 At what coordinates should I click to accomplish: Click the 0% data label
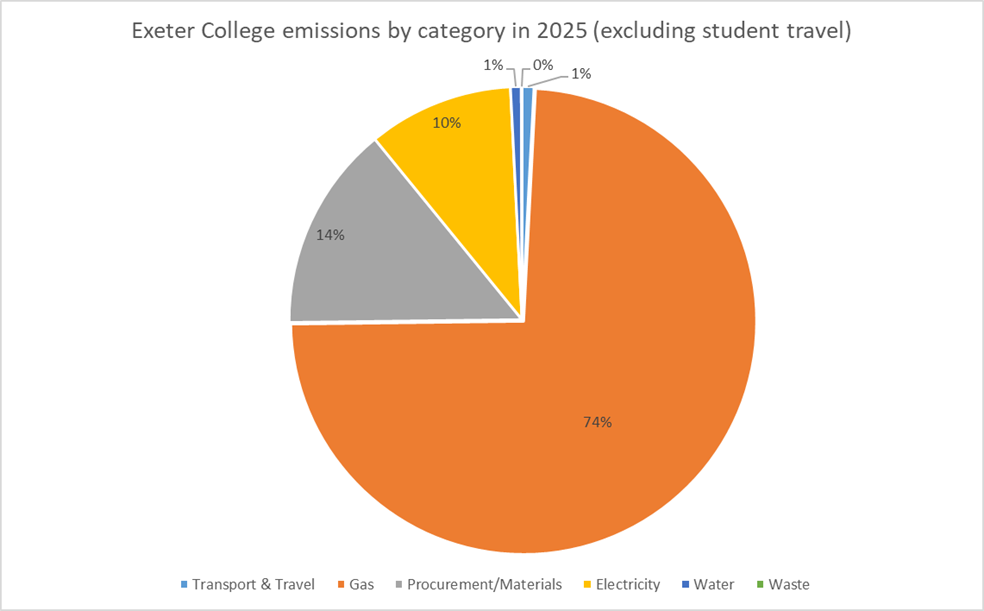coord(543,65)
